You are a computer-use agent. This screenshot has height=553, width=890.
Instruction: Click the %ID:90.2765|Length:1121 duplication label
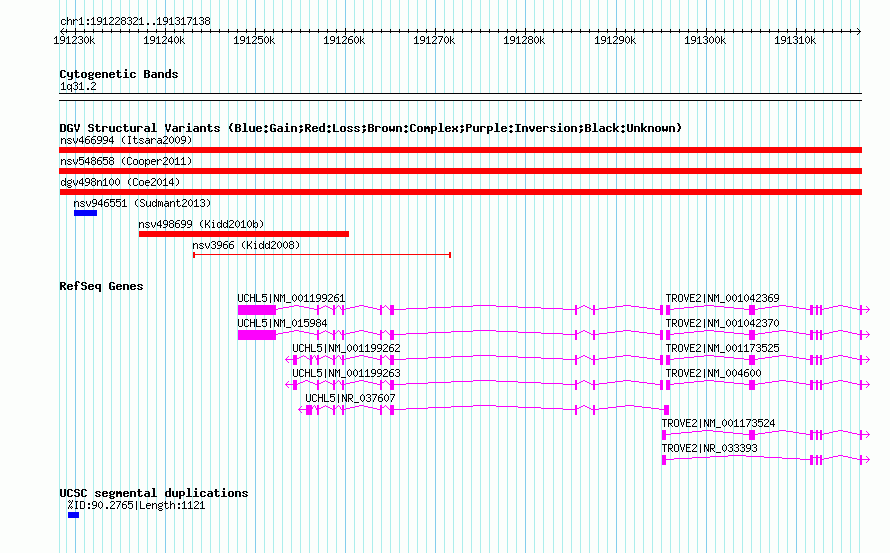point(136,505)
